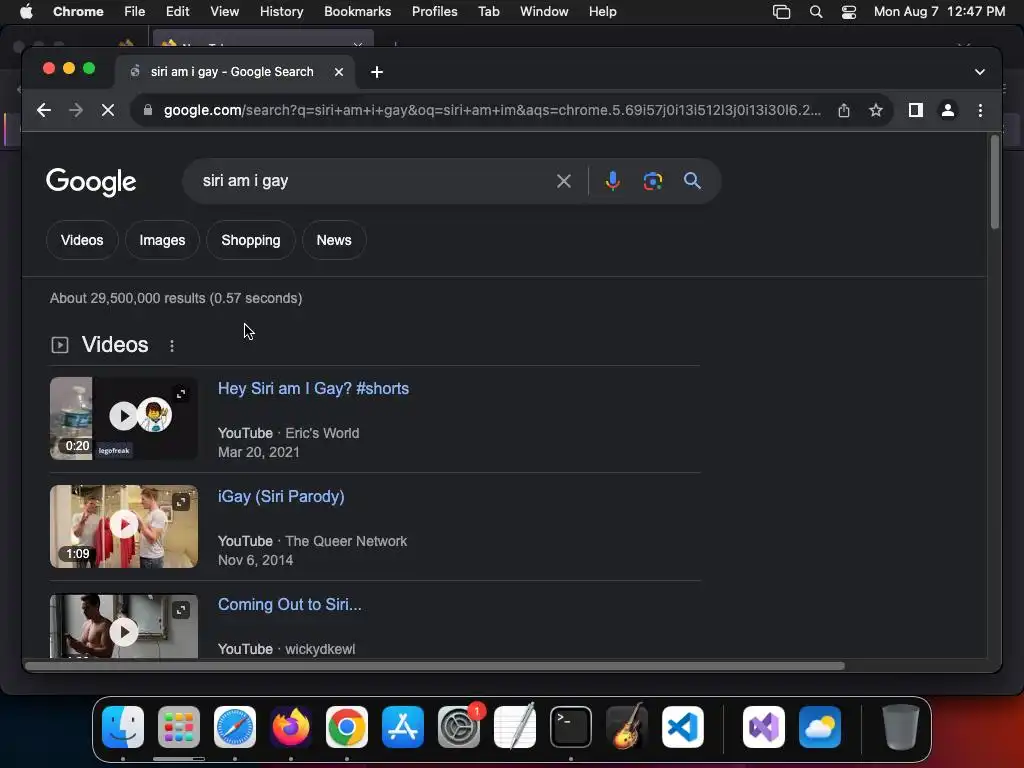Viewport: 1024px width, 768px height.
Task: Click the horizontal page scrollbar
Action: 434,666
